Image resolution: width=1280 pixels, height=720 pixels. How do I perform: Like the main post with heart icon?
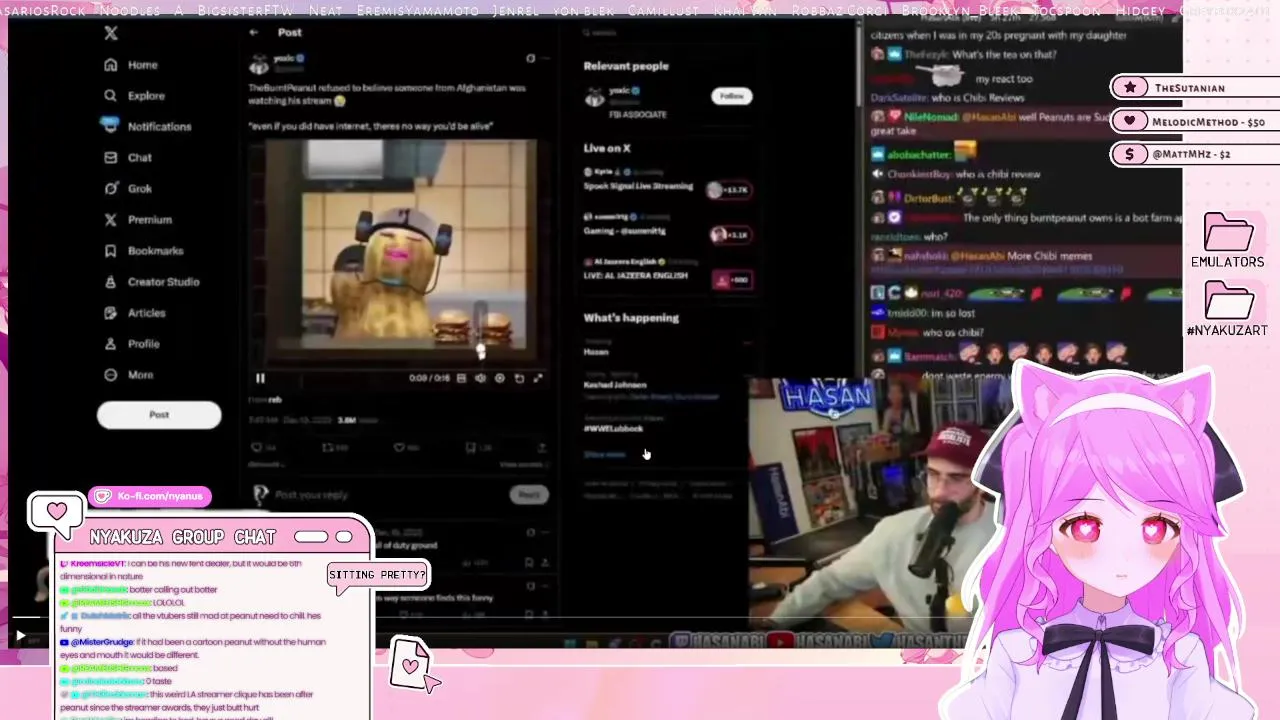[x=399, y=448]
